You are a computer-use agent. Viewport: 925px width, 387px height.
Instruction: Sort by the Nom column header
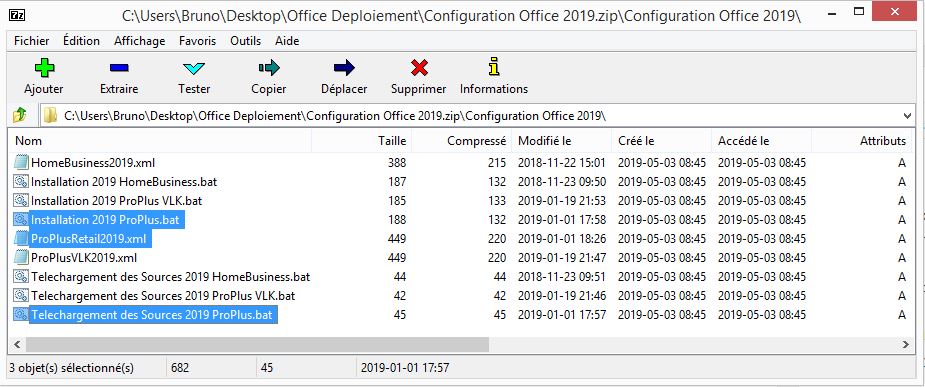28,141
